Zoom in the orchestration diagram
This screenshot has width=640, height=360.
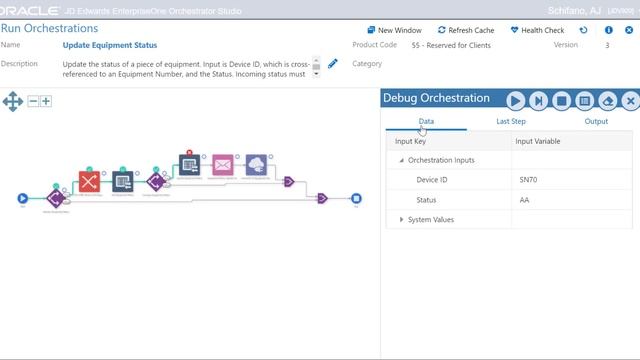(46, 101)
